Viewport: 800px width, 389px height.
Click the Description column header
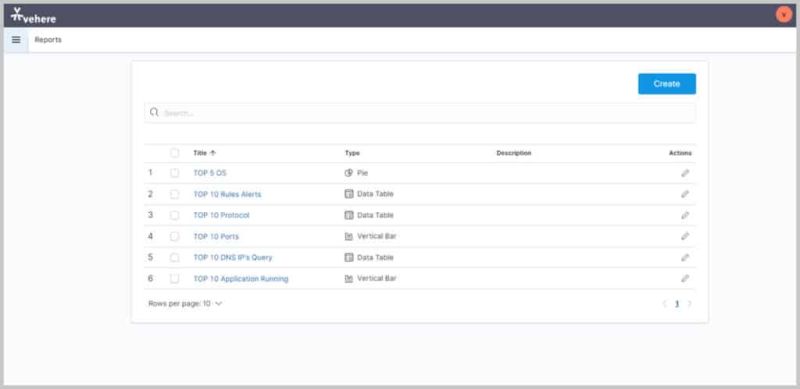pyautogui.click(x=514, y=153)
